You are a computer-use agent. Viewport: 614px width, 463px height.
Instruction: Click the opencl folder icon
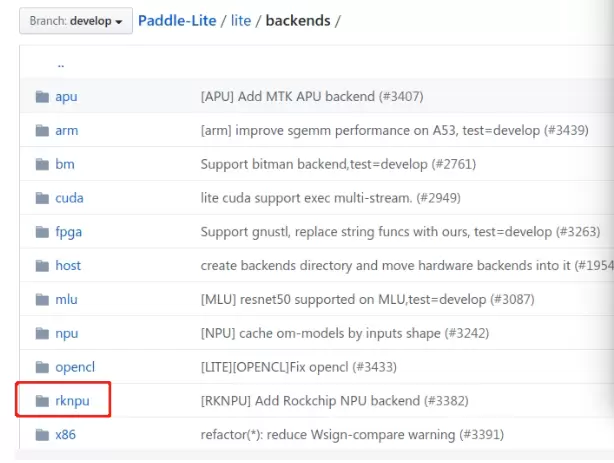click(x=42, y=367)
